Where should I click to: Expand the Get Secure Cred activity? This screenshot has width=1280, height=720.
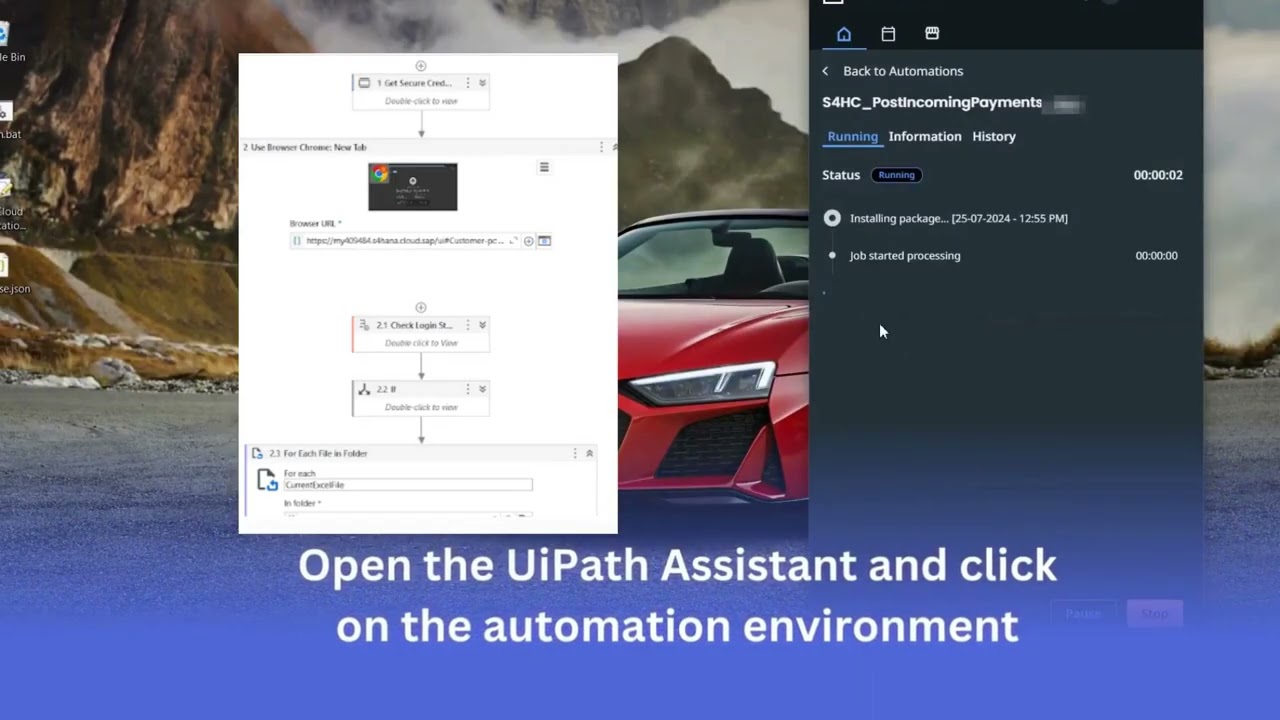pos(482,83)
